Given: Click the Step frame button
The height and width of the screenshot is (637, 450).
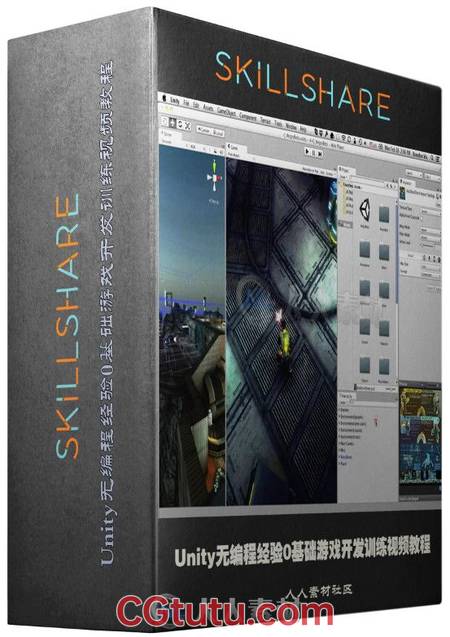Looking at the screenshot, I should 320,153.
